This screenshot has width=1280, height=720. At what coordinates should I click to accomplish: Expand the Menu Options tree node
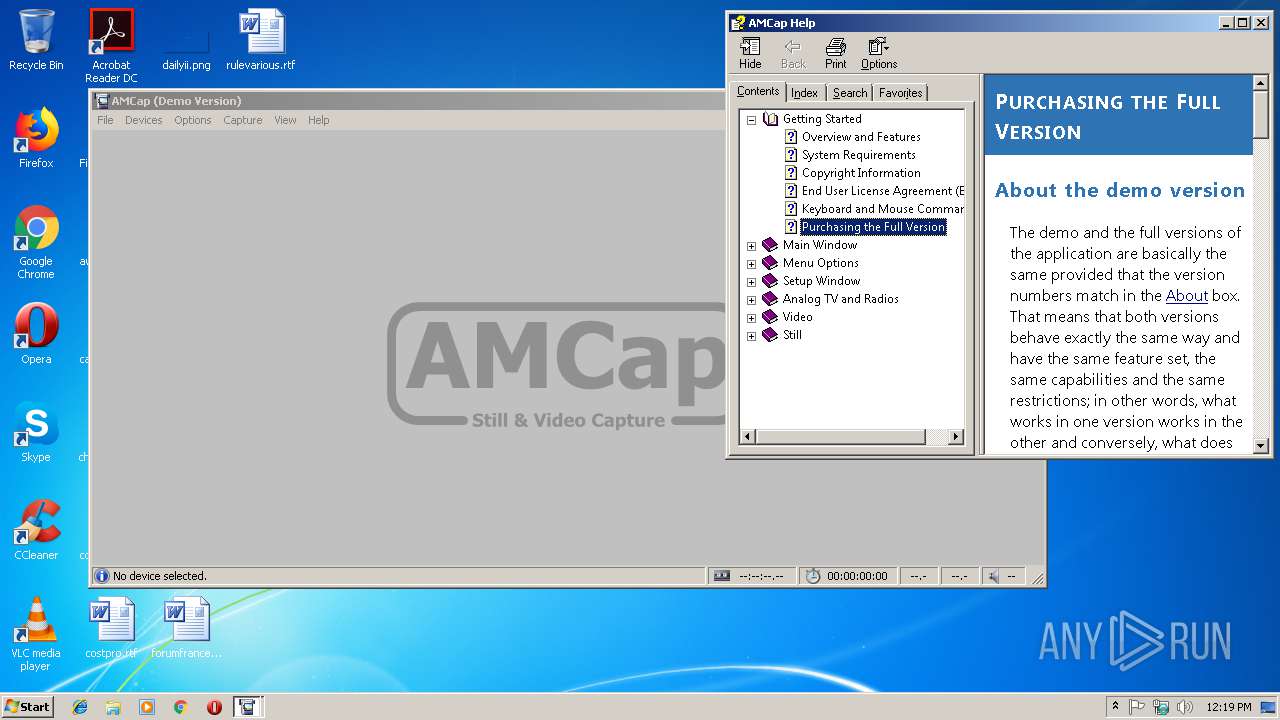[751, 263]
